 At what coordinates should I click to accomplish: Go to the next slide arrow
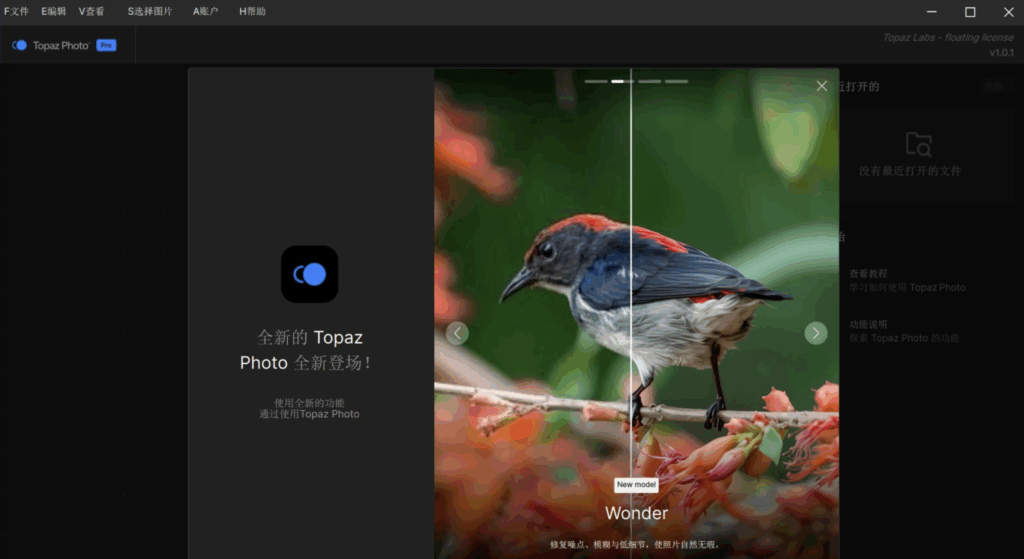(x=816, y=333)
